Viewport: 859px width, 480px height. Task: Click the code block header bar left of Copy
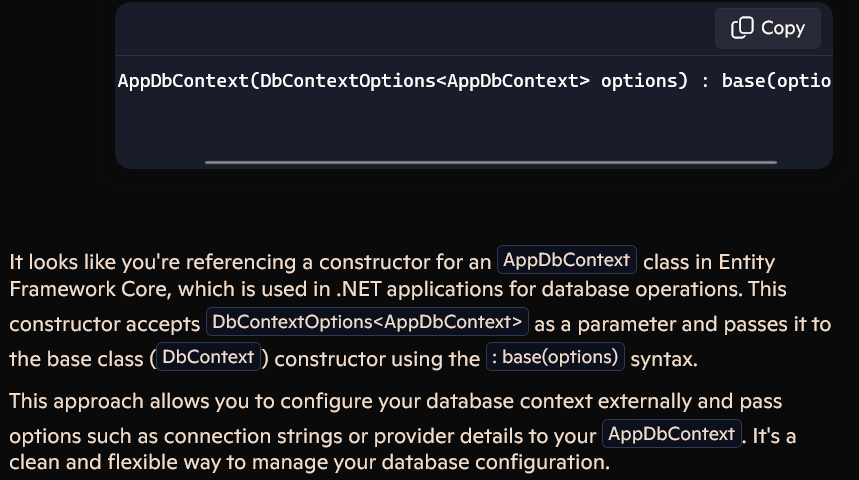click(415, 28)
